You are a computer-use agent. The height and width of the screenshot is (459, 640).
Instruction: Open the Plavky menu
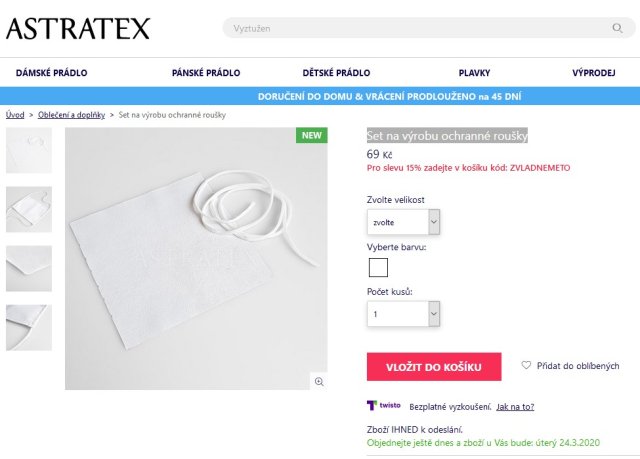coord(474,73)
